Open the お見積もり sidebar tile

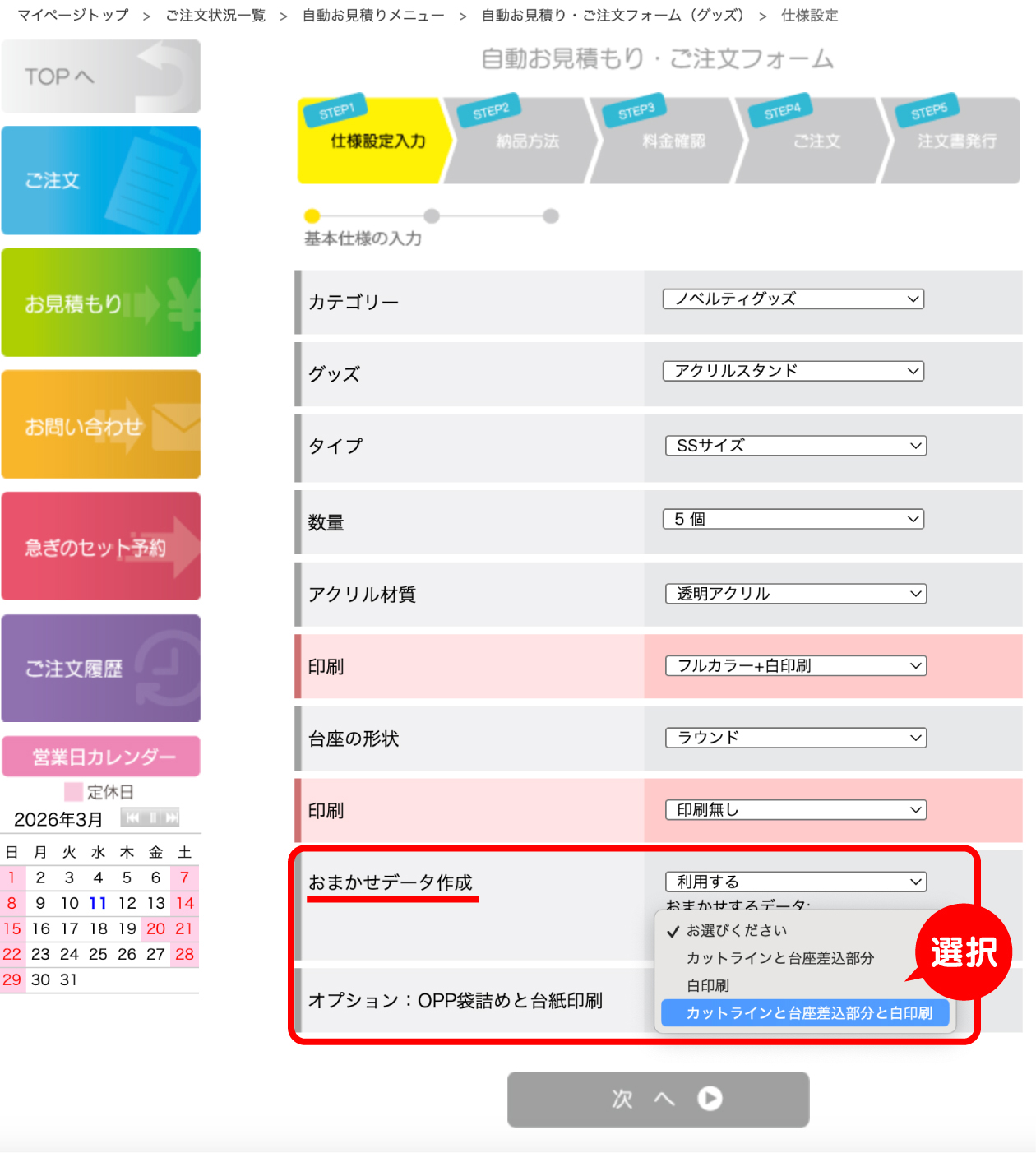(100, 303)
